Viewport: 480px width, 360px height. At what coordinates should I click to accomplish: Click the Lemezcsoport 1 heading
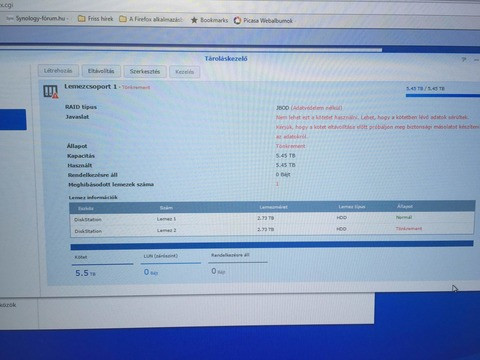click(90, 87)
